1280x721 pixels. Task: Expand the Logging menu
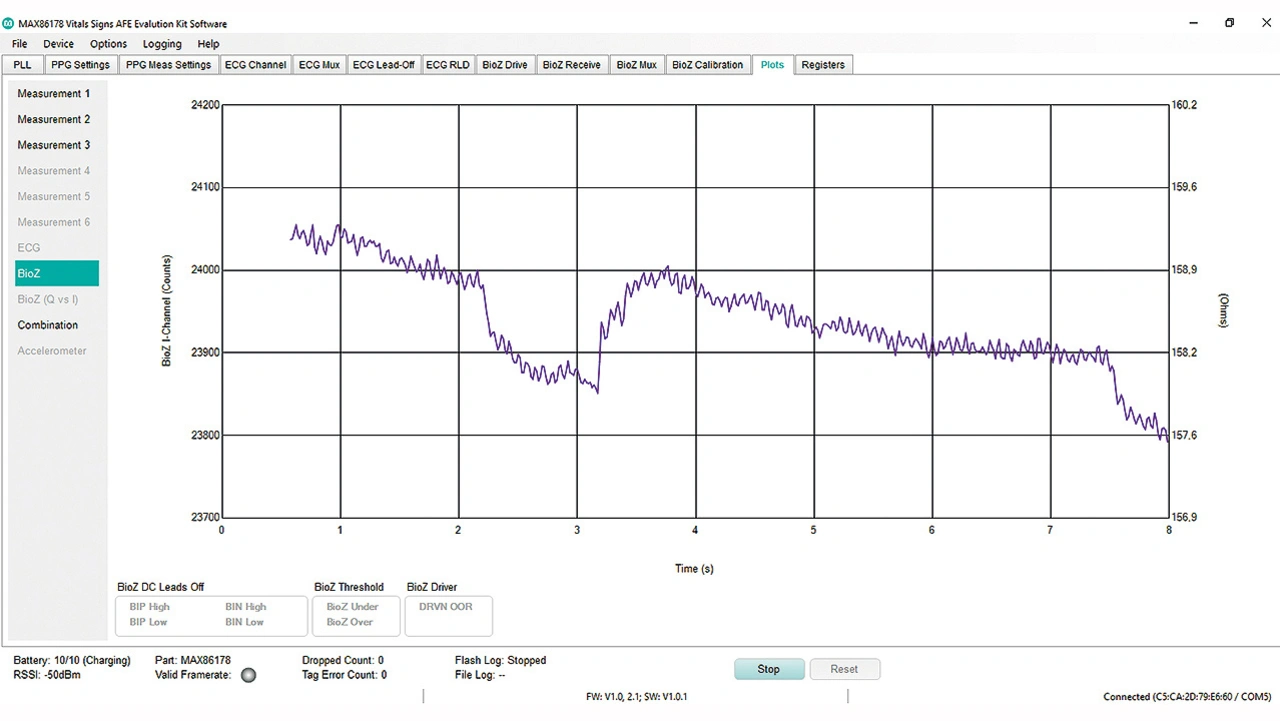[162, 44]
